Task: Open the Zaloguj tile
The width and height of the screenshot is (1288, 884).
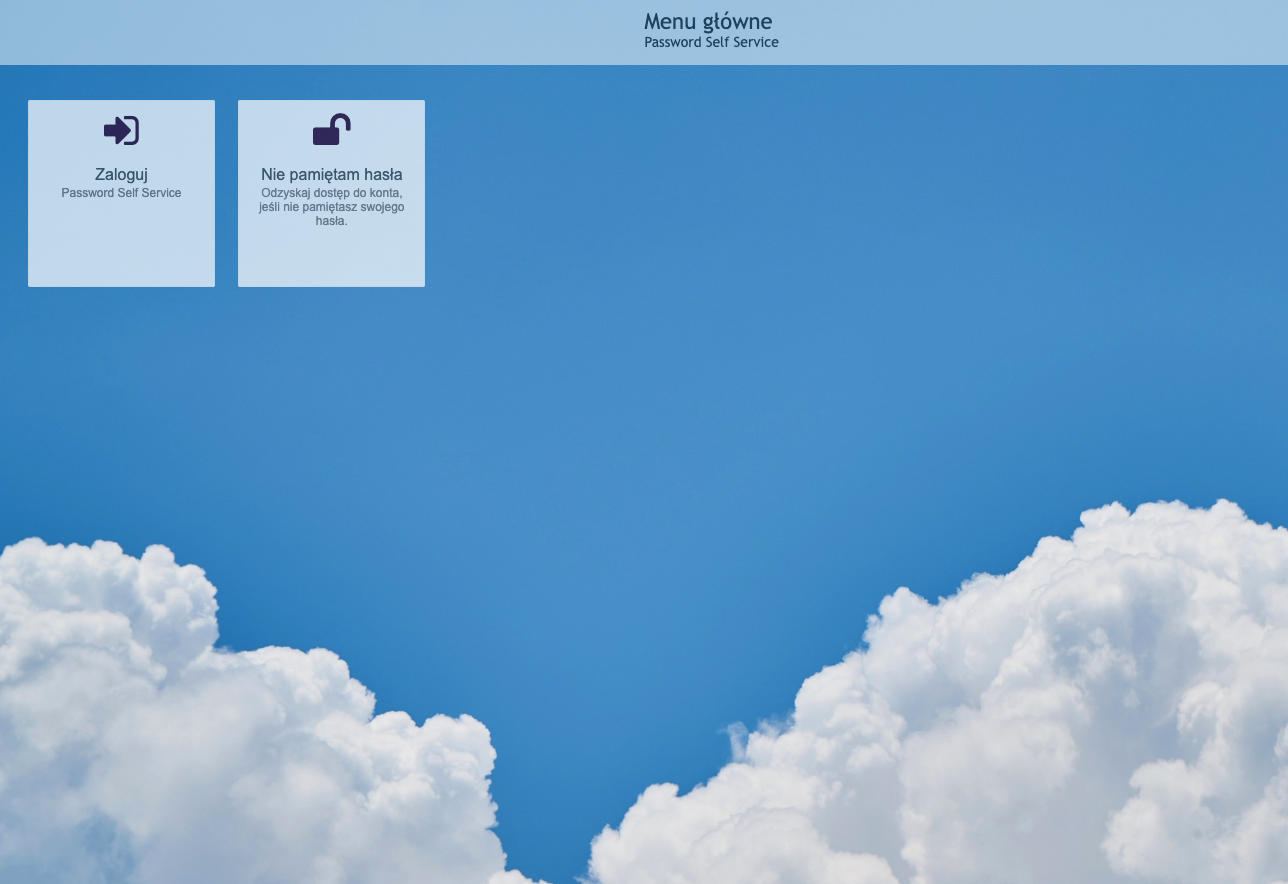Action: 121,193
